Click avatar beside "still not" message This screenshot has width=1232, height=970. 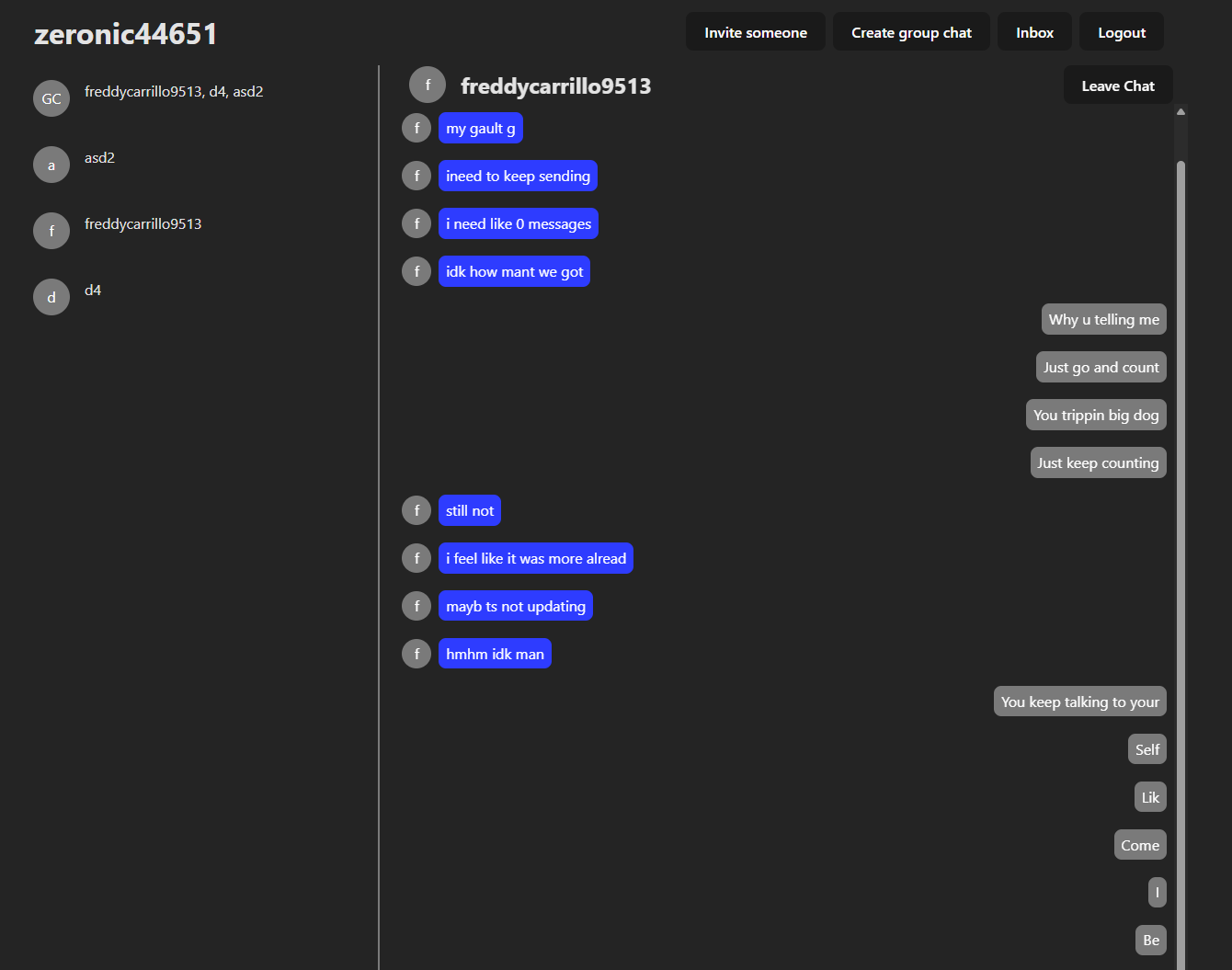pos(416,510)
